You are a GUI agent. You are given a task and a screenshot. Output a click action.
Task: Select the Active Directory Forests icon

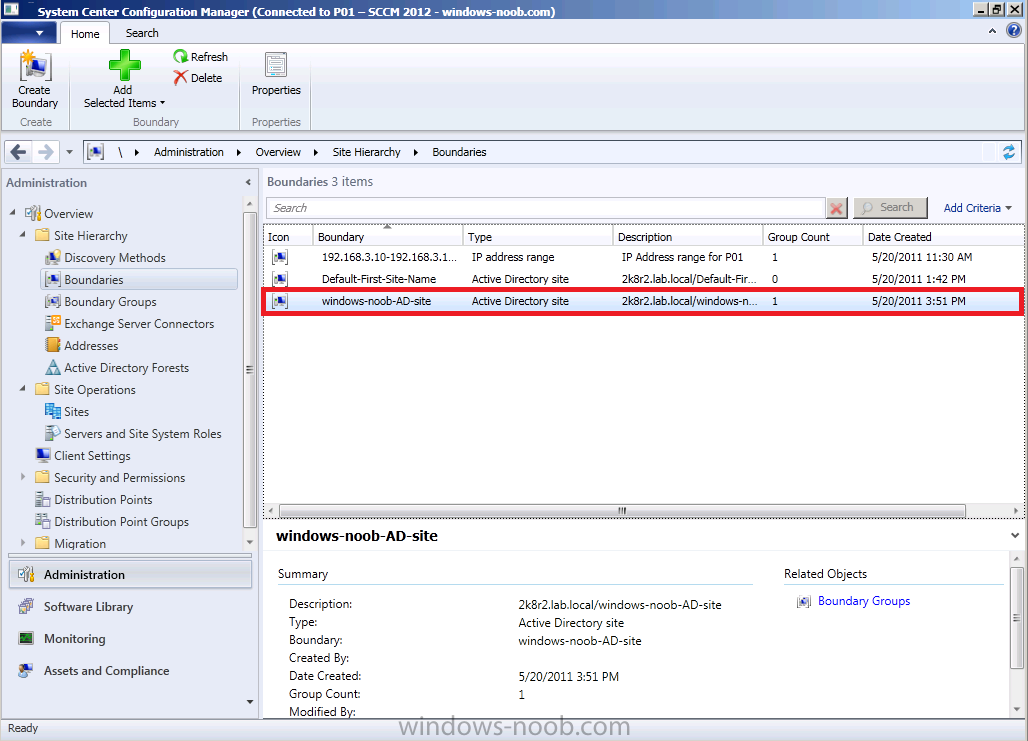(x=52, y=367)
